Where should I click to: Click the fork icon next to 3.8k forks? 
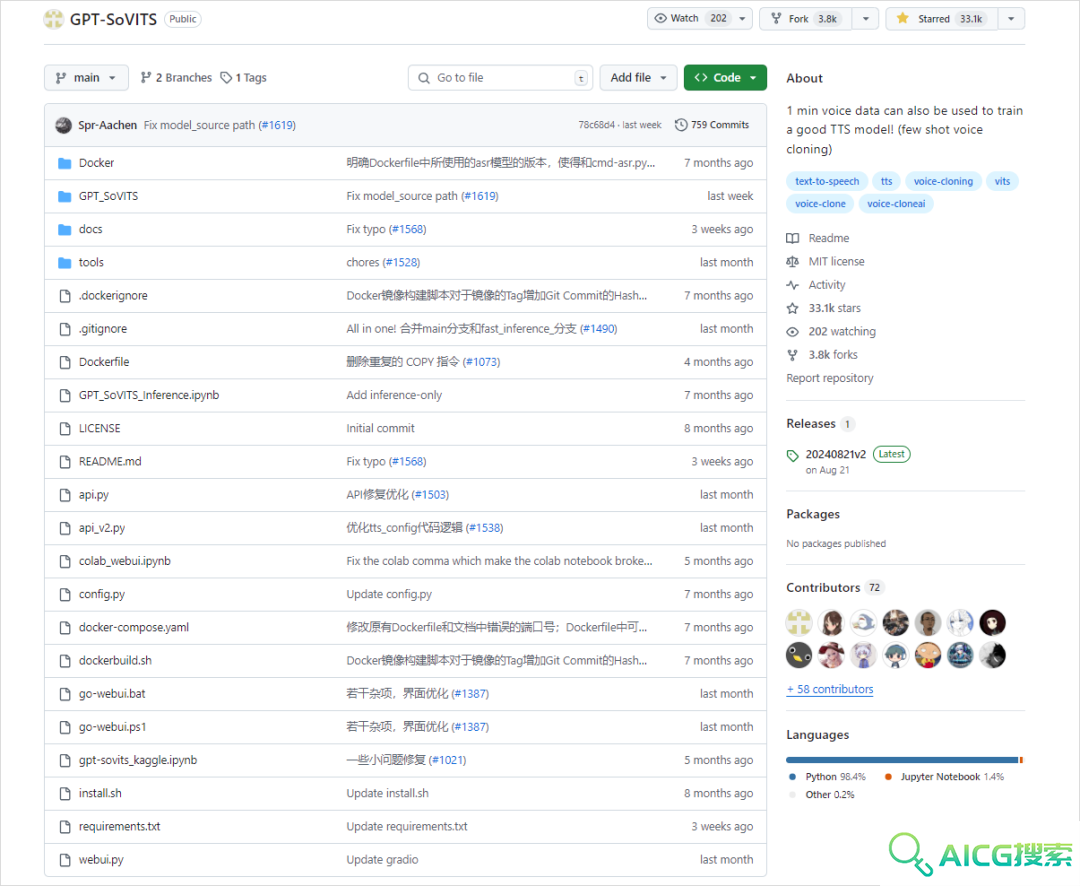[x=793, y=355]
